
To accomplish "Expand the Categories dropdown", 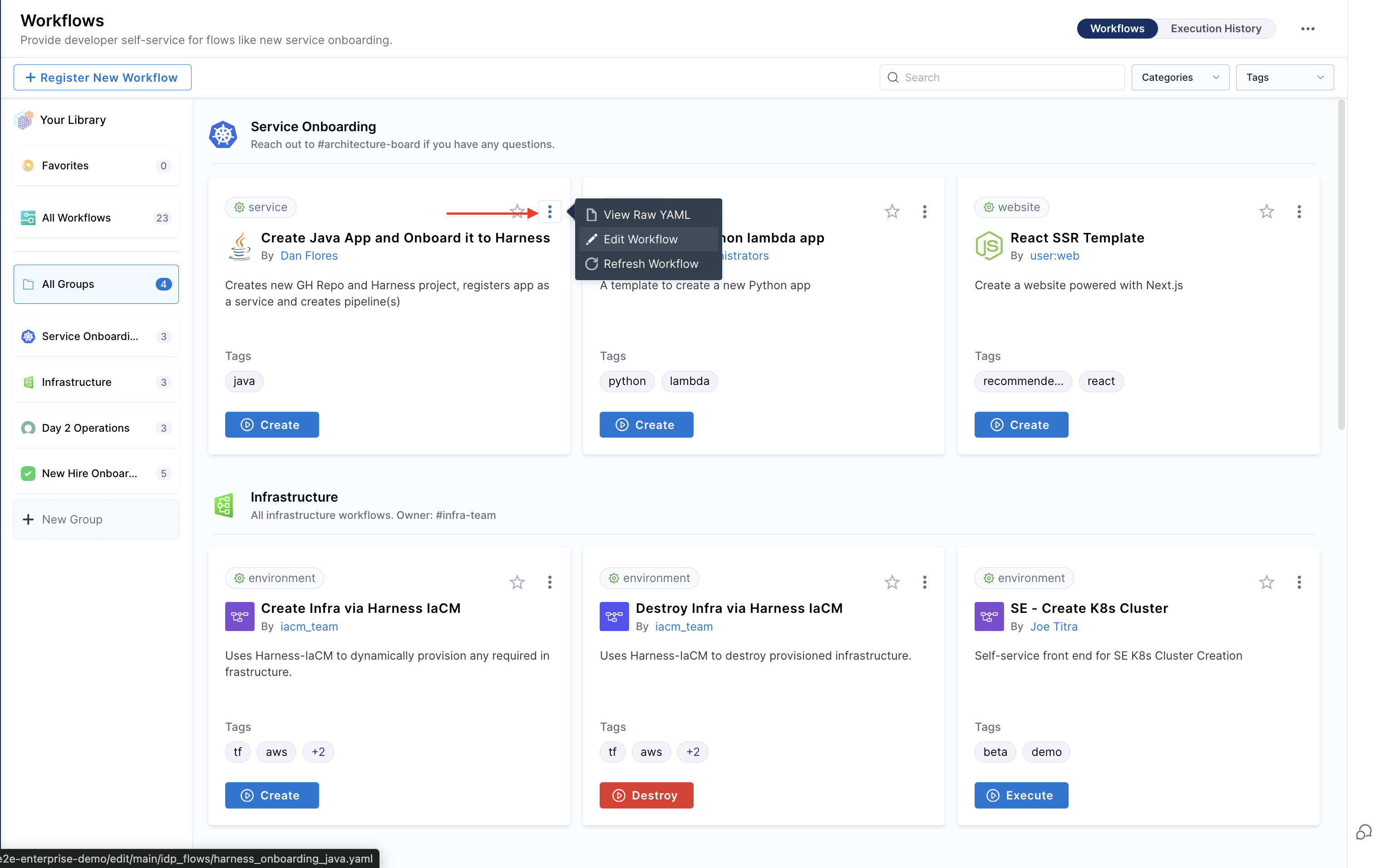I will coord(1179,77).
